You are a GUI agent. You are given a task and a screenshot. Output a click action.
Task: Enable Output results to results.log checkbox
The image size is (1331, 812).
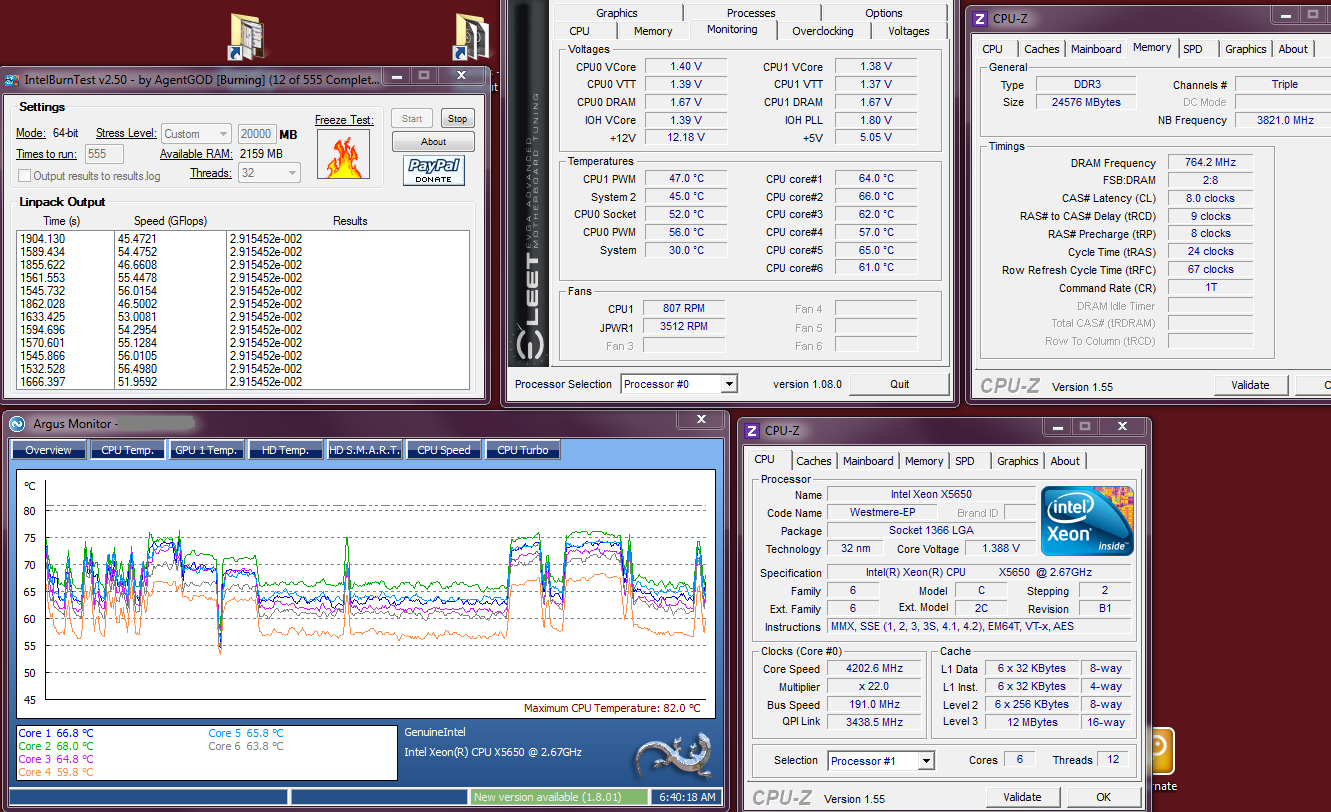[x=25, y=176]
